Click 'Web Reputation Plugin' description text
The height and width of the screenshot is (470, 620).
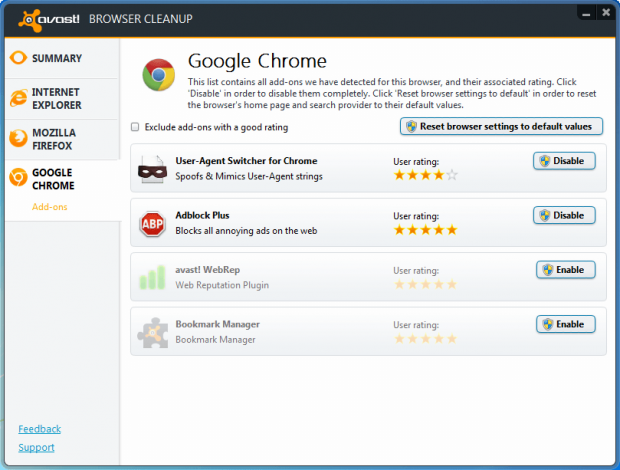point(222,285)
